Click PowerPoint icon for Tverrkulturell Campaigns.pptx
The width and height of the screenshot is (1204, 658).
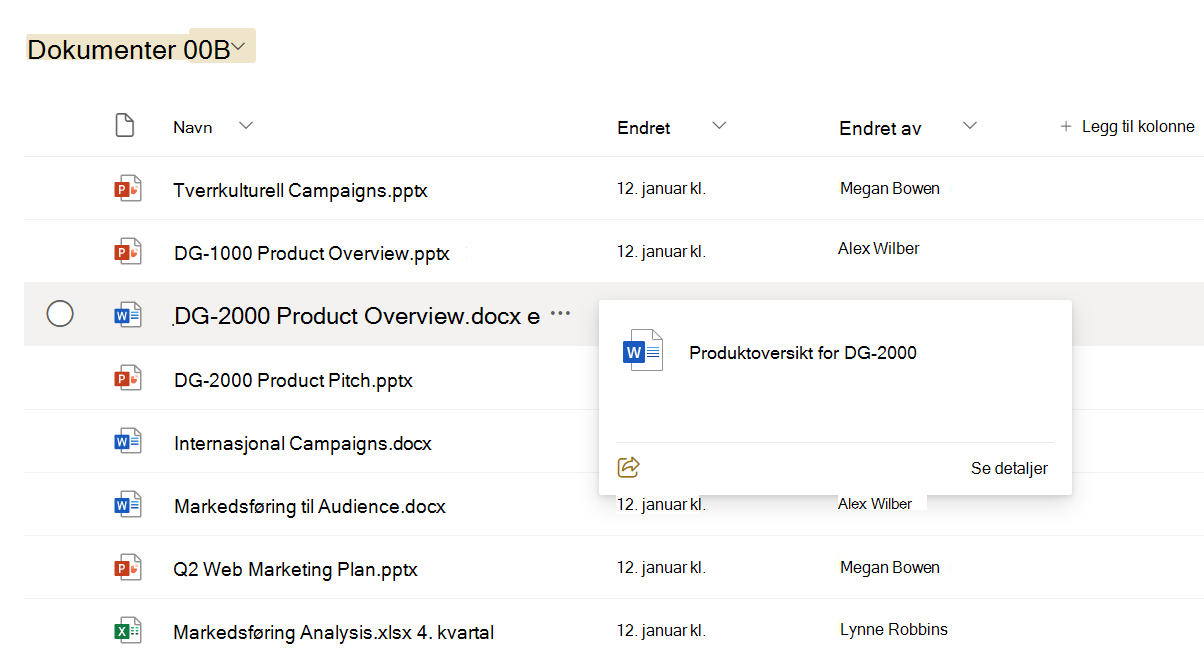(128, 189)
